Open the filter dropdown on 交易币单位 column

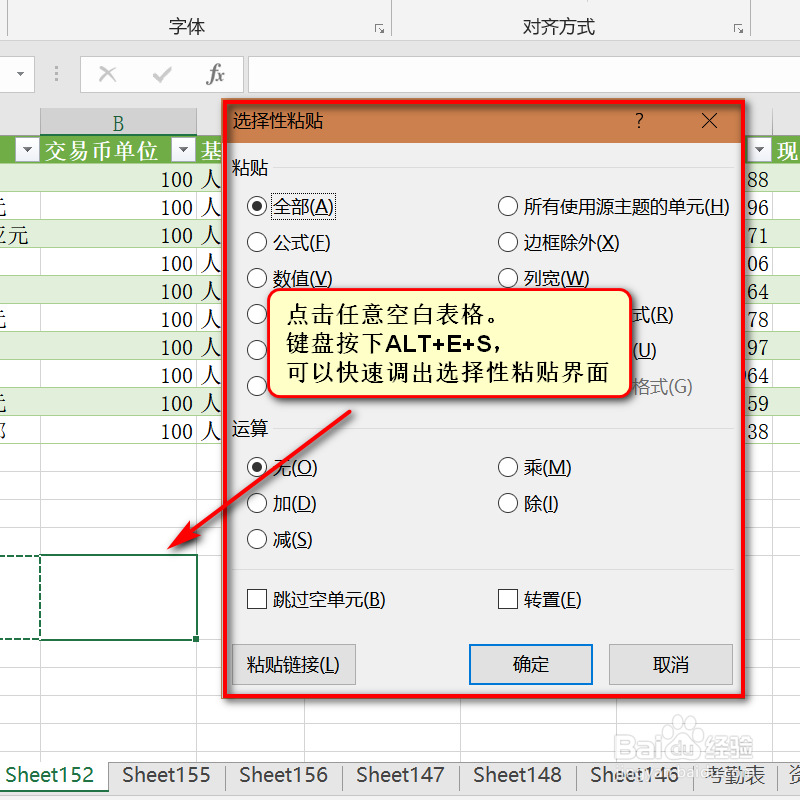point(184,151)
